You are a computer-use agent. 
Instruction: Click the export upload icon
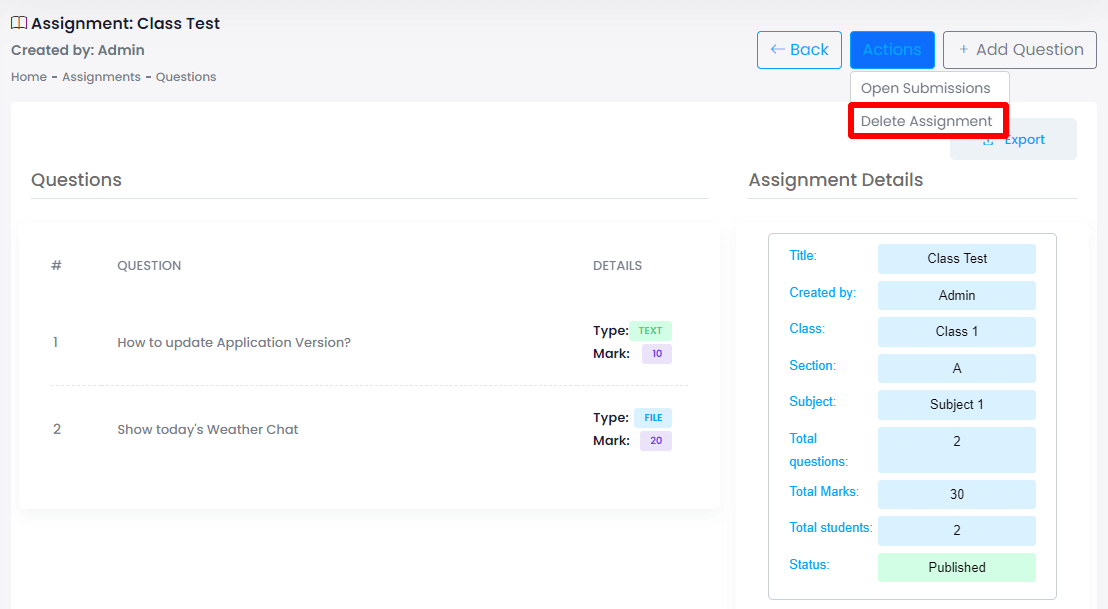click(x=988, y=141)
